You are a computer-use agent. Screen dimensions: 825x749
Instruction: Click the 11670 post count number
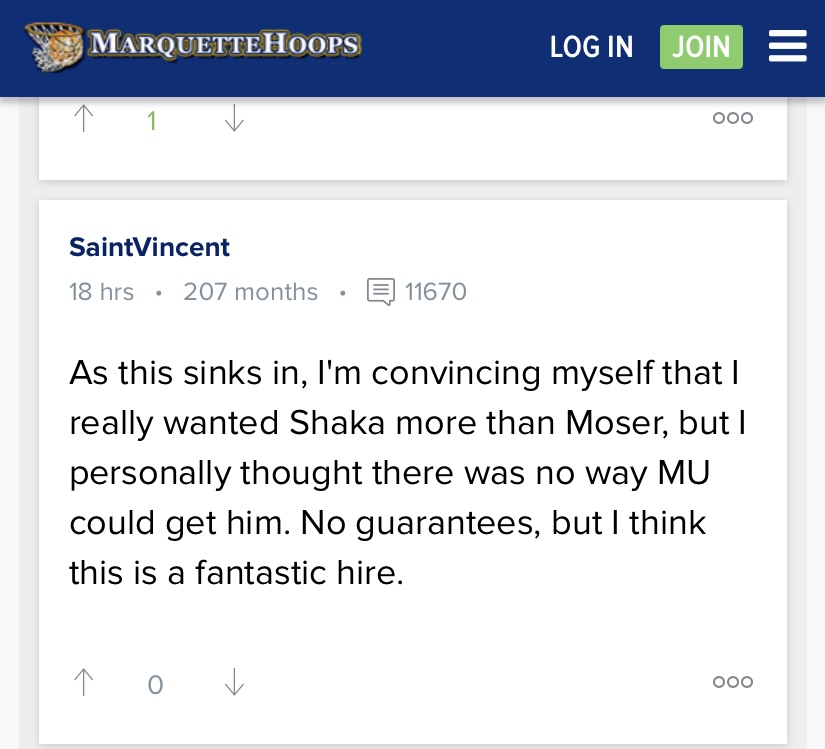[x=436, y=292]
